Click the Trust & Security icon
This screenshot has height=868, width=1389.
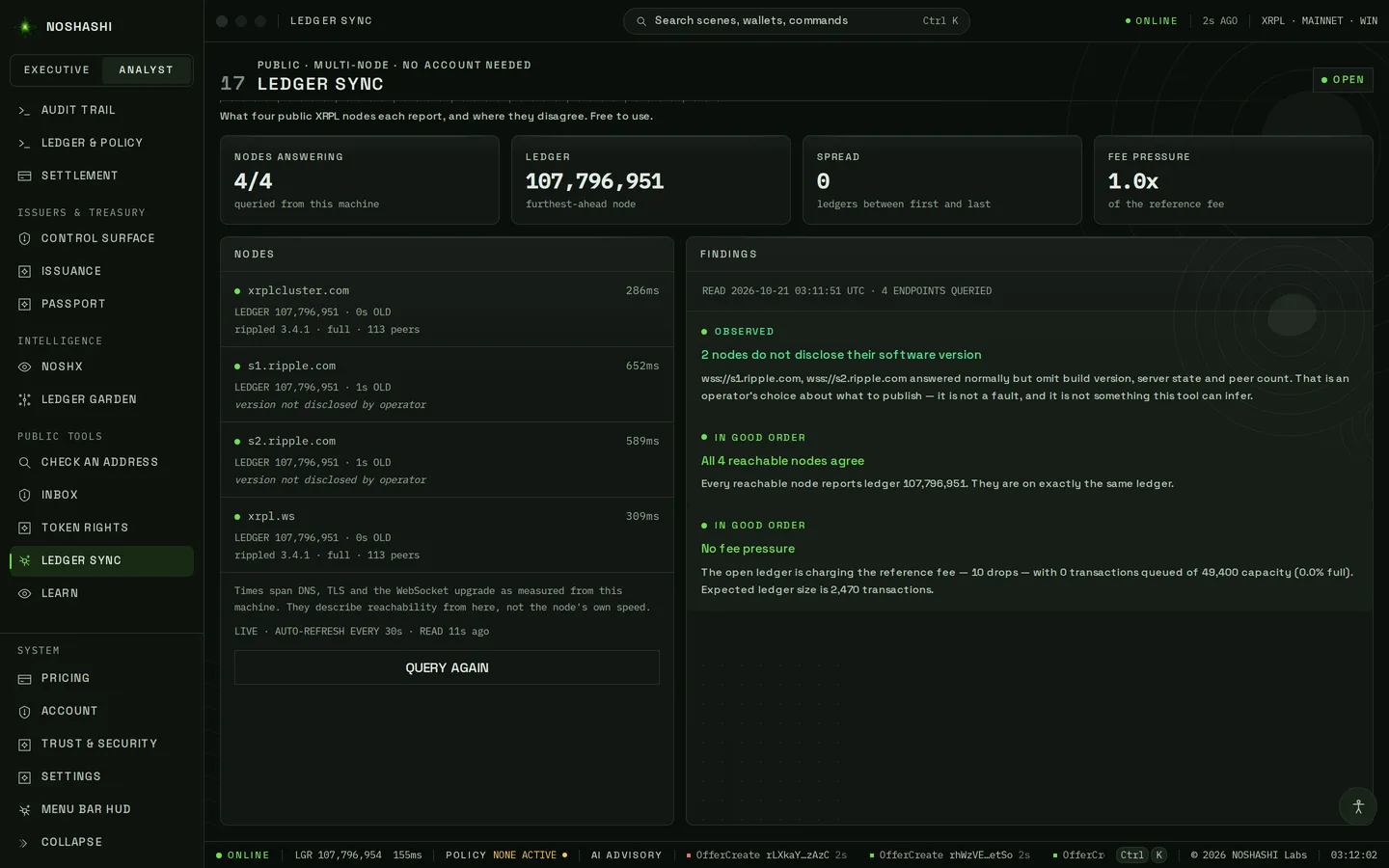pyautogui.click(x=25, y=745)
